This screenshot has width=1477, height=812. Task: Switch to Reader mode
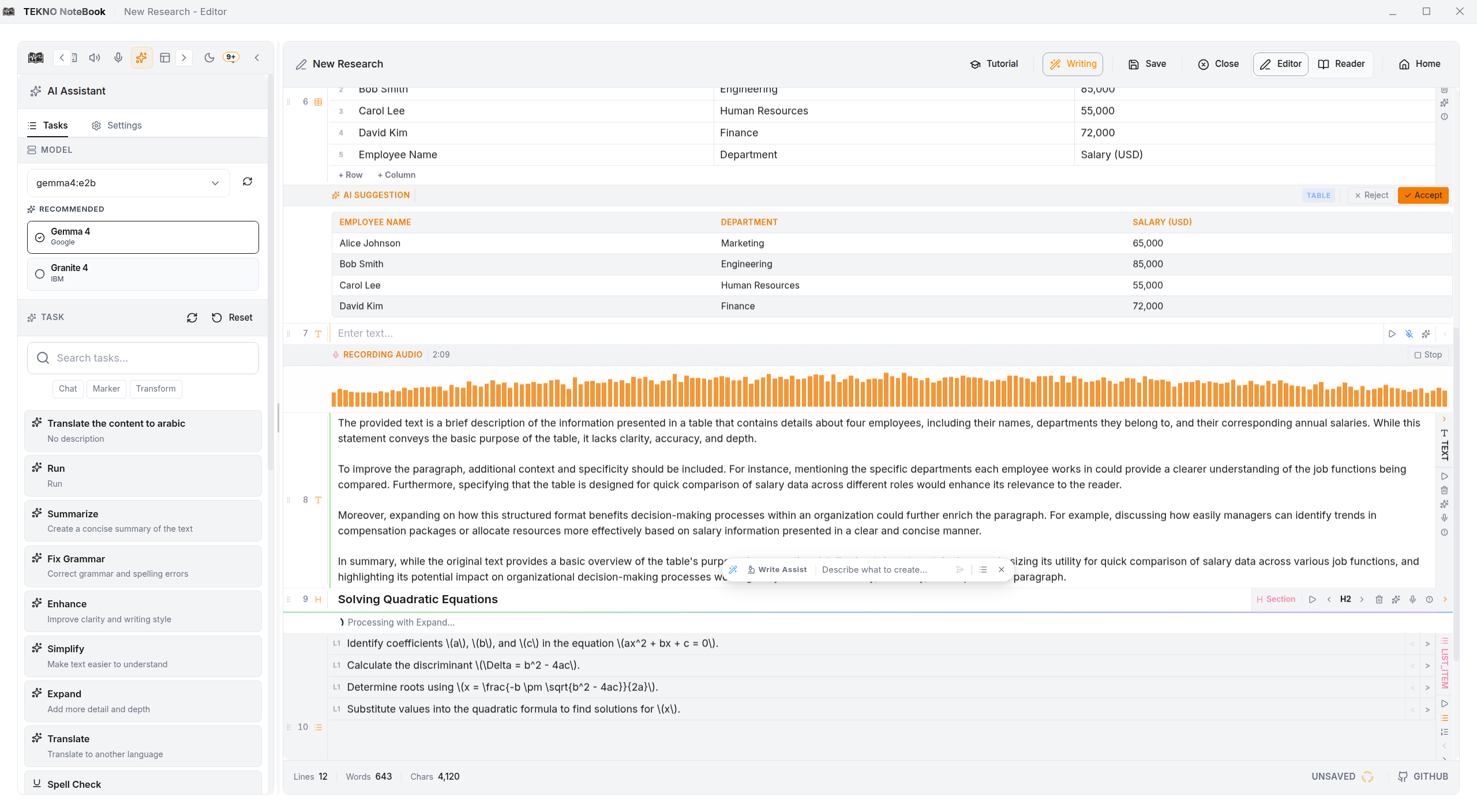coord(1341,64)
